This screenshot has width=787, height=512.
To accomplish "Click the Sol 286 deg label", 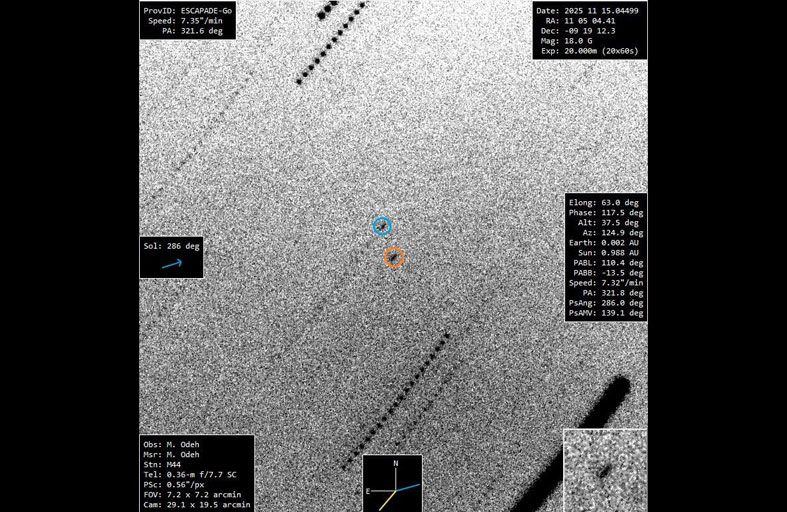I will click(172, 245).
